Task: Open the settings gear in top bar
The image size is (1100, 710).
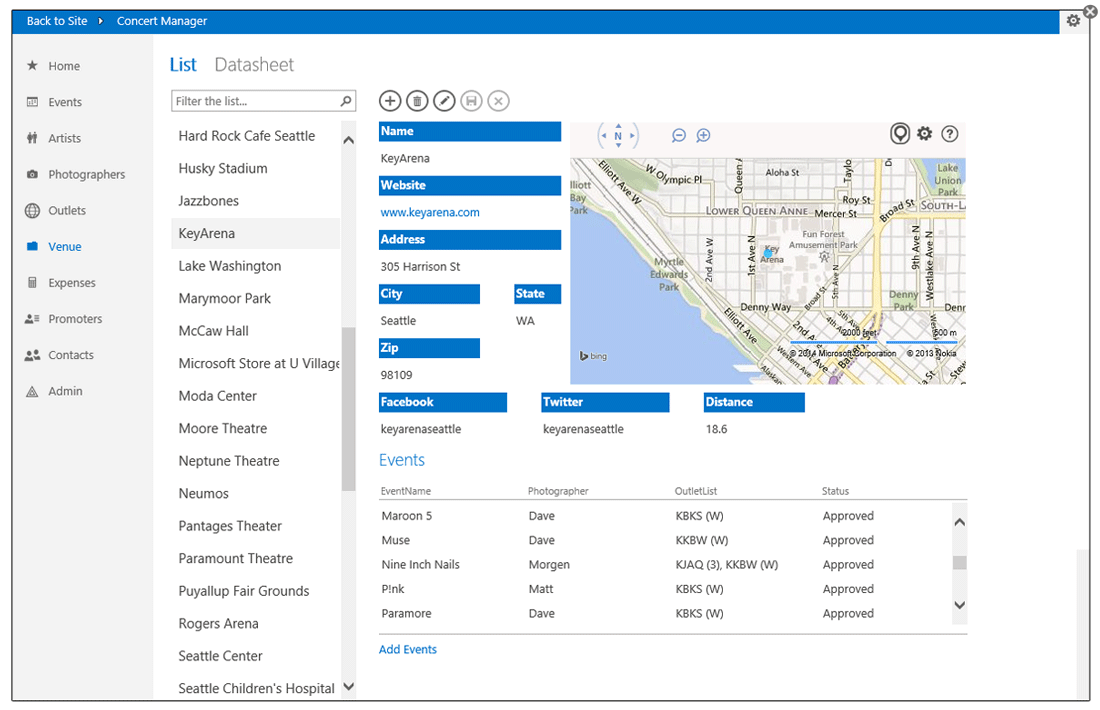Action: pos(1073,21)
